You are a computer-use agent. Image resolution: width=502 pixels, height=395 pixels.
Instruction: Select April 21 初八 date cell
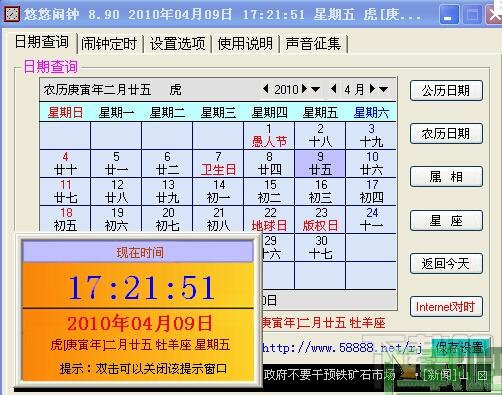click(218, 219)
